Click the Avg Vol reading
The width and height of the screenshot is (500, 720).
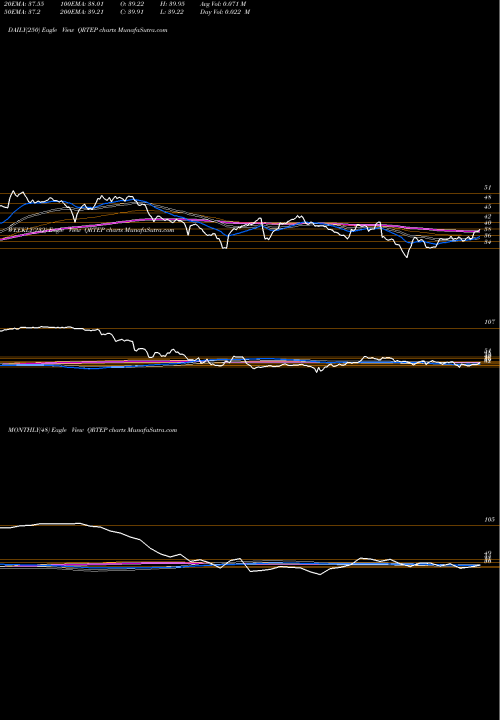(223, 3)
